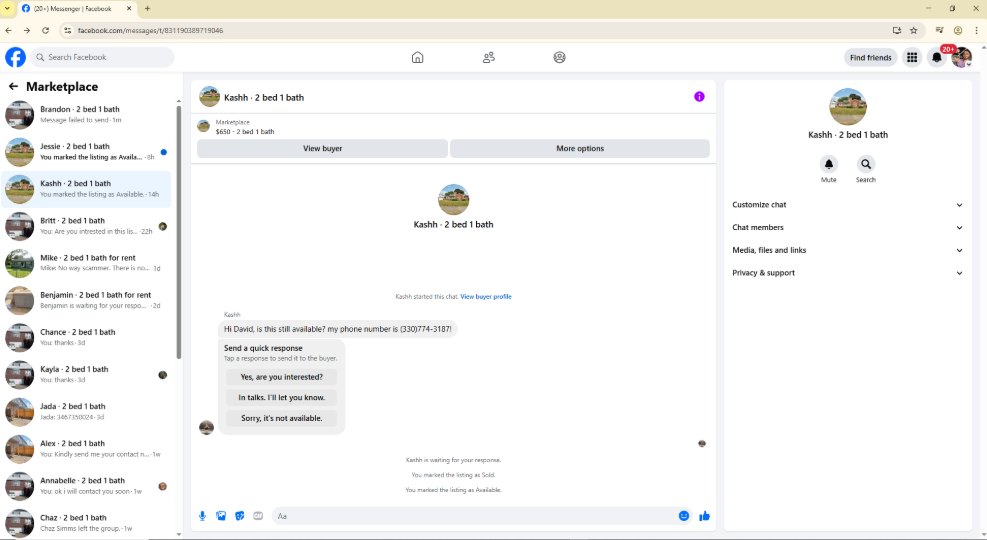
Task: Open the Jessie 2 bed 1 bath conversation
Action: [86, 152]
